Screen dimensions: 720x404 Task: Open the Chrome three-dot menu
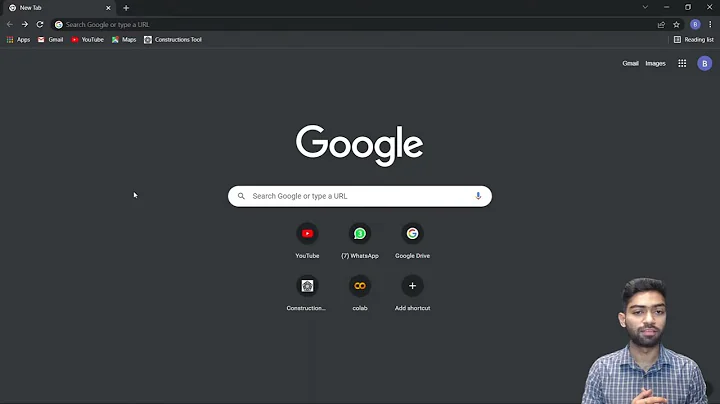tap(710, 24)
